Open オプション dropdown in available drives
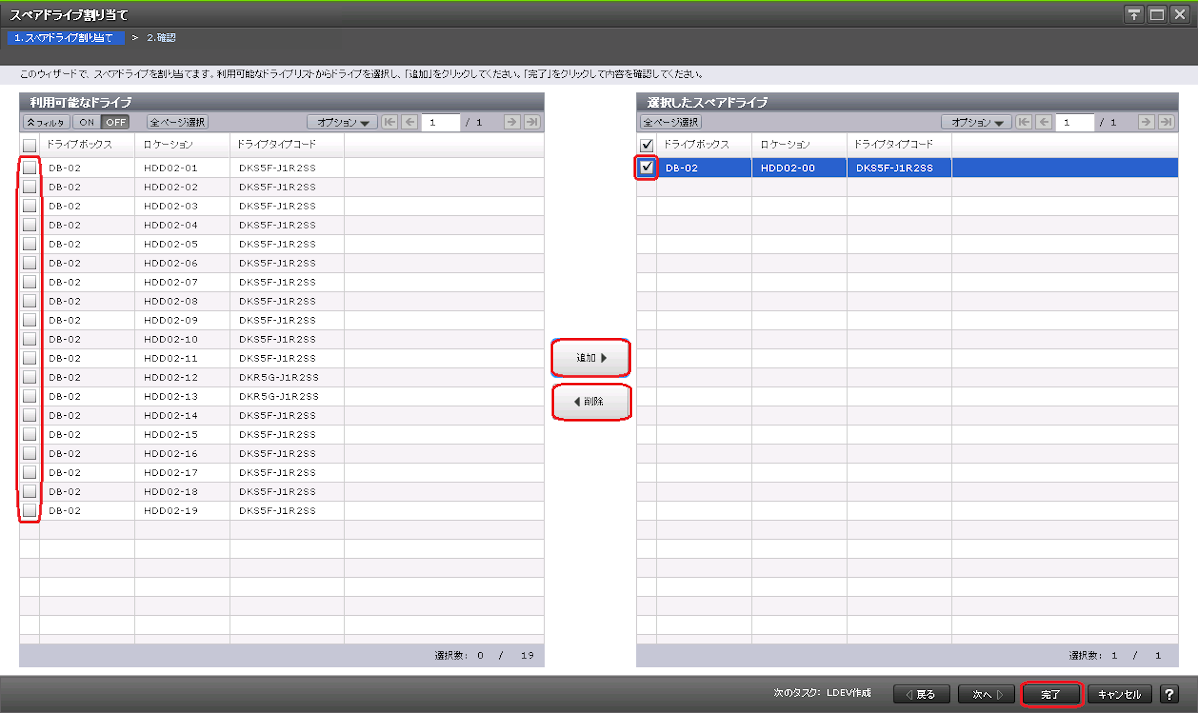The height and width of the screenshot is (713, 1198). click(x=342, y=122)
